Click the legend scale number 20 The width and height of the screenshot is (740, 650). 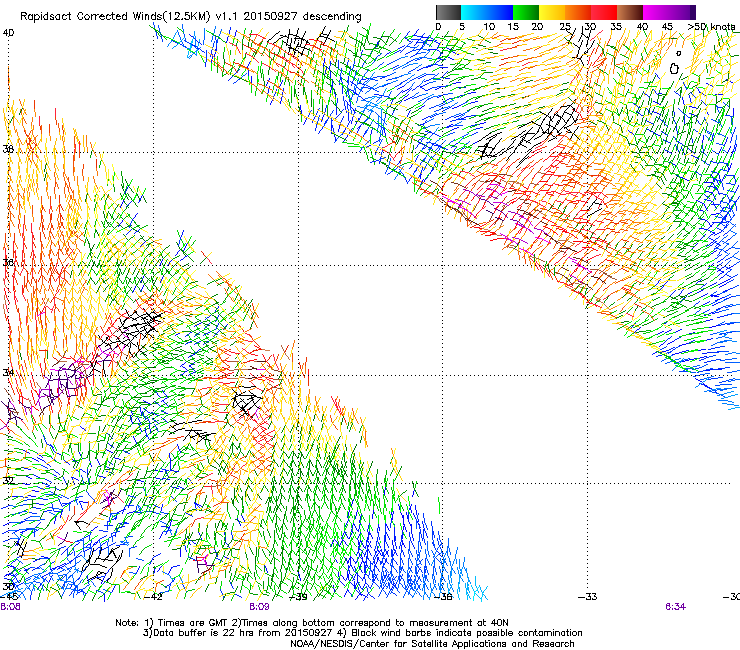click(537, 27)
